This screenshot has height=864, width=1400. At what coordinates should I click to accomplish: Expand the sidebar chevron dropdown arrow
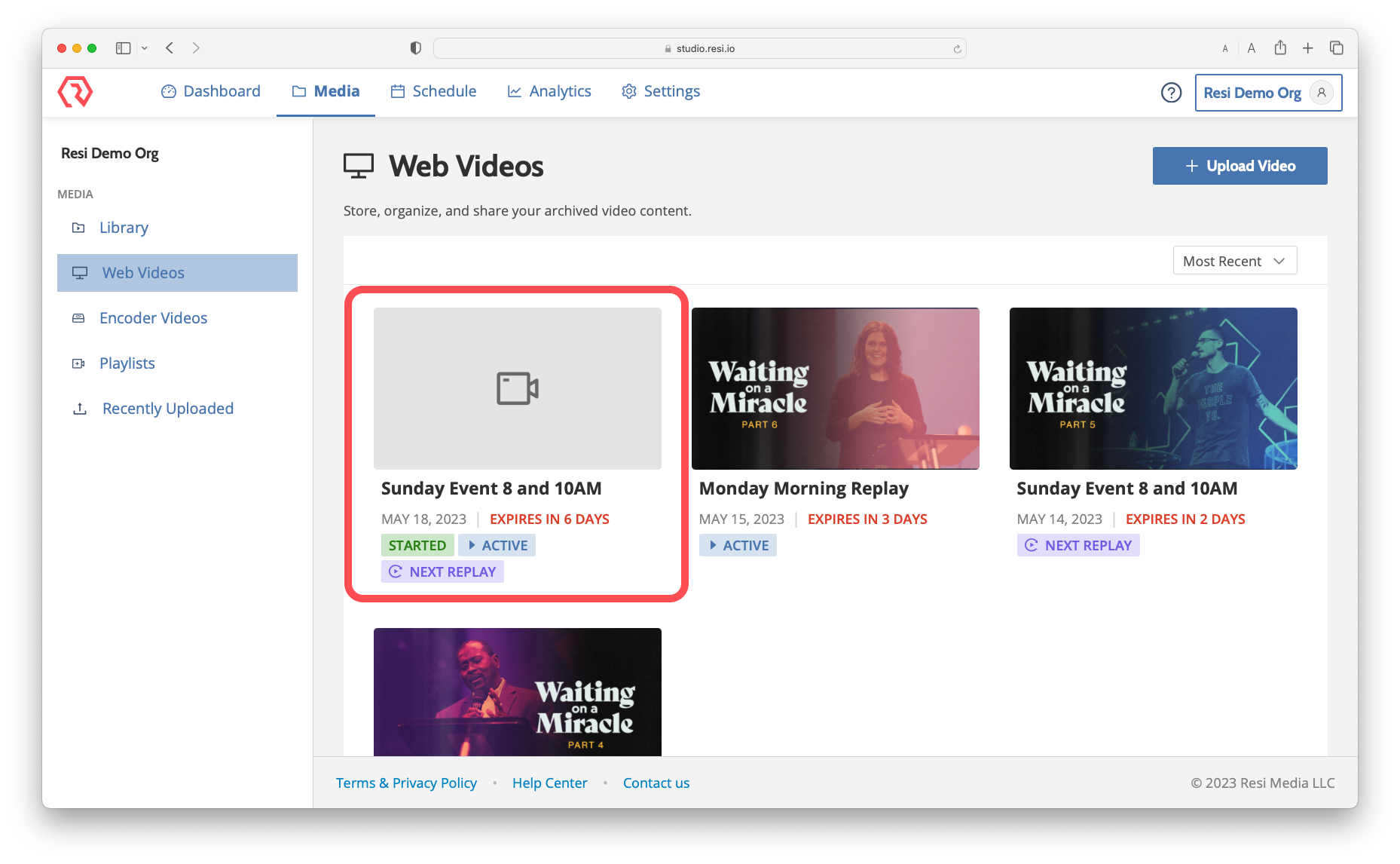(x=145, y=48)
